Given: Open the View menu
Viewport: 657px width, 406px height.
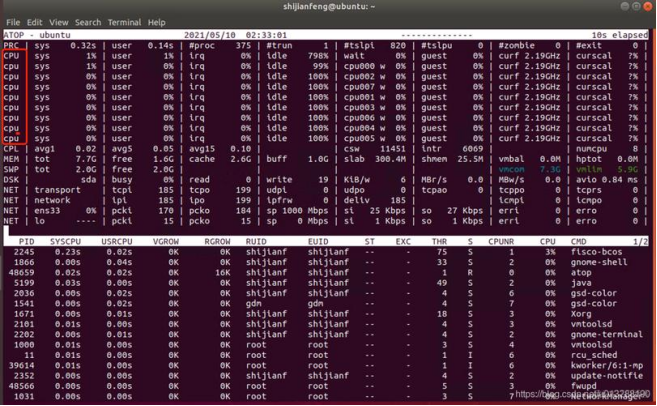Looking at the screenshot, I should [59, 22].
